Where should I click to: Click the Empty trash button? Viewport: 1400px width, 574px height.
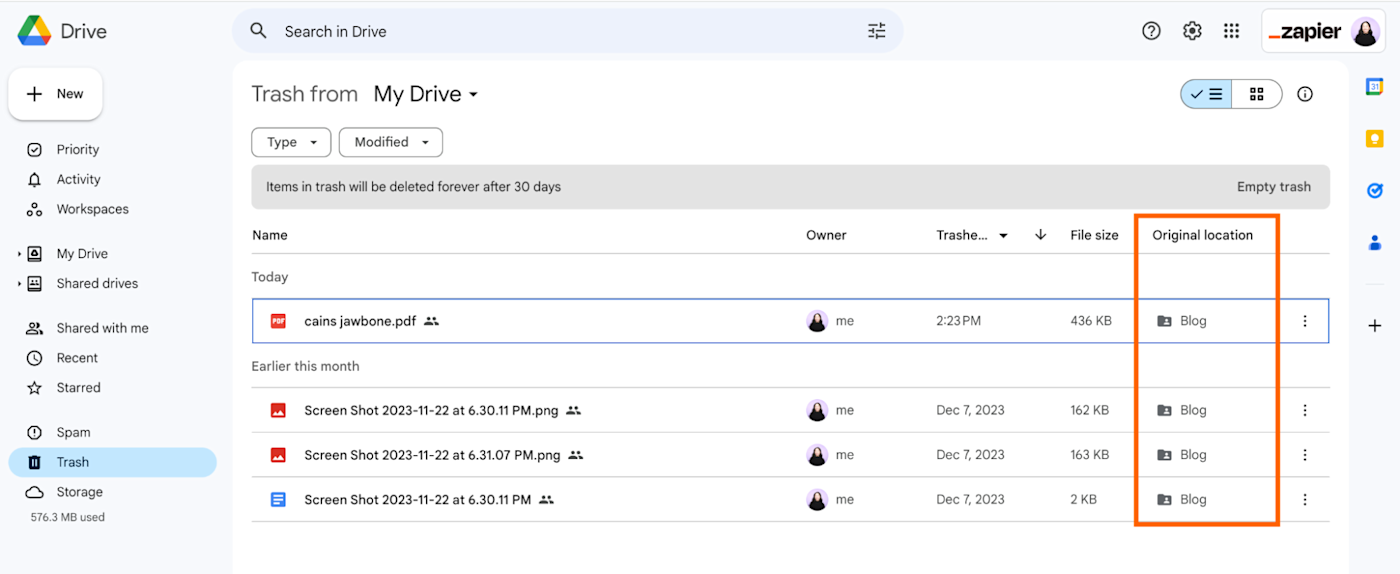coord(1273,187)
